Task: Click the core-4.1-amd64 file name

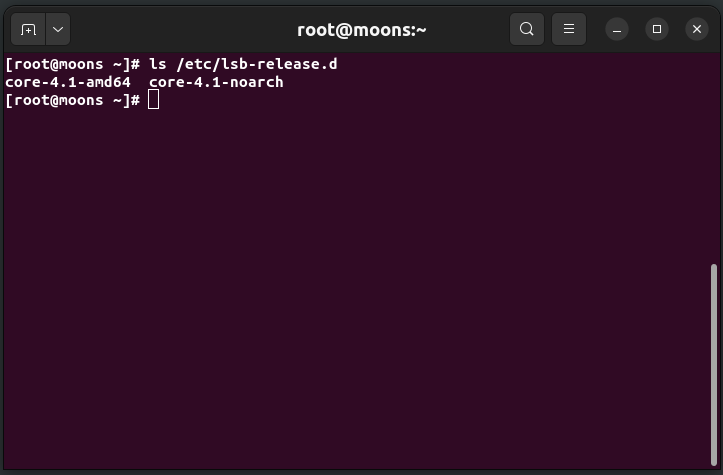Action: click(68, 82)
